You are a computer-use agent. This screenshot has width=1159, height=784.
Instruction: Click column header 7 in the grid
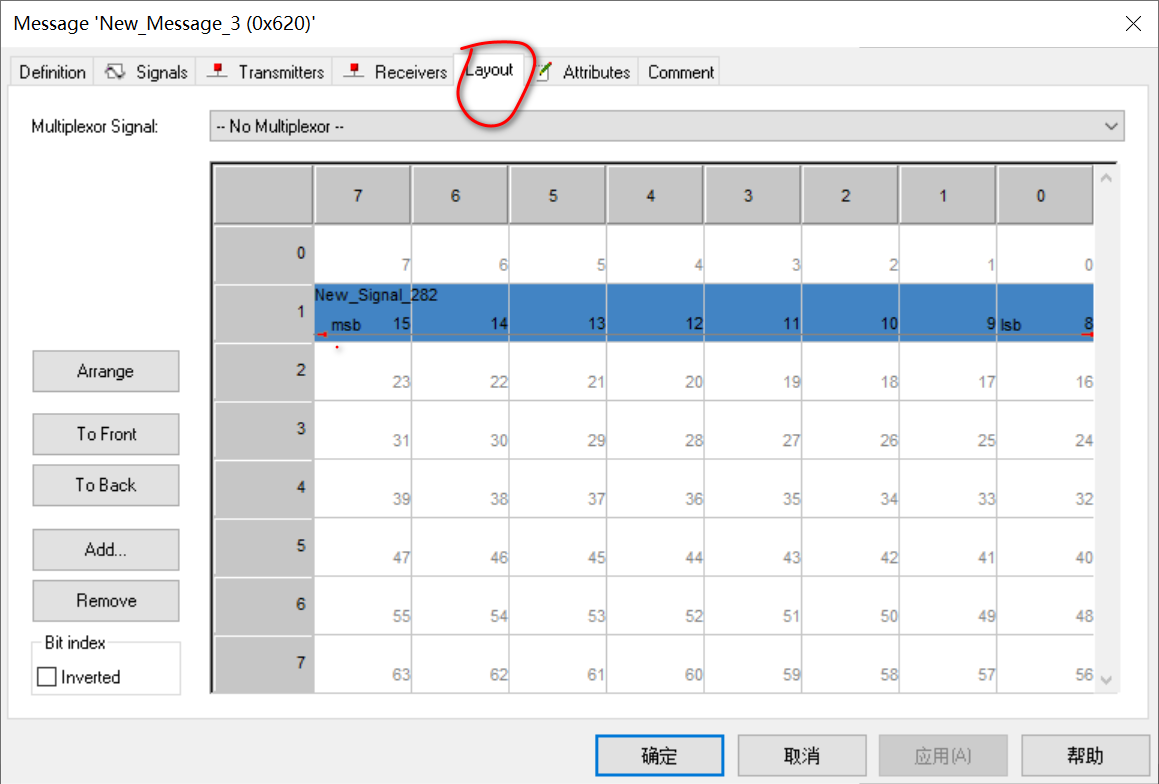pos(362,195)
